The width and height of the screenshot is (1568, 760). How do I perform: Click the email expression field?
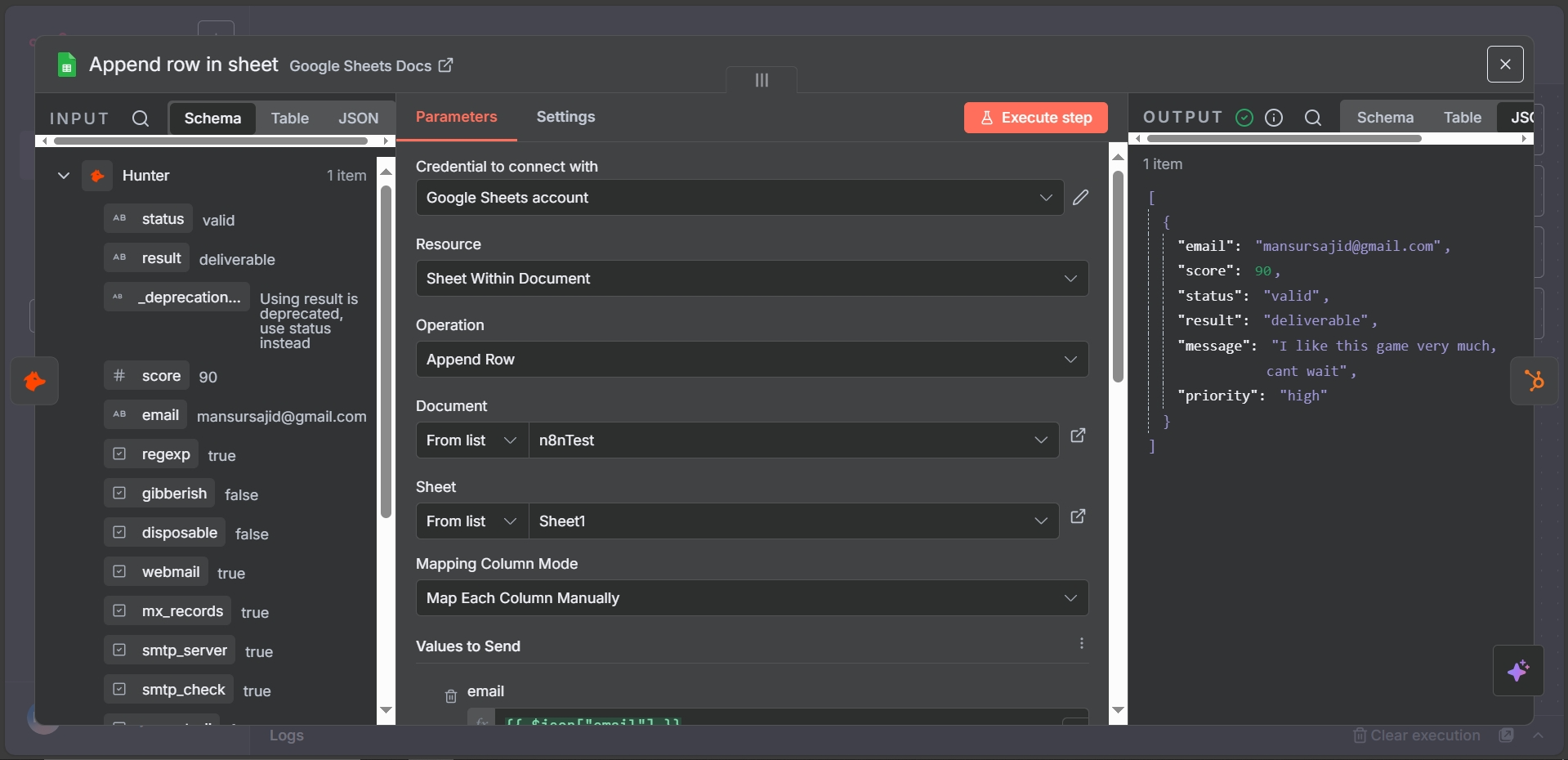tap(778, 718)
